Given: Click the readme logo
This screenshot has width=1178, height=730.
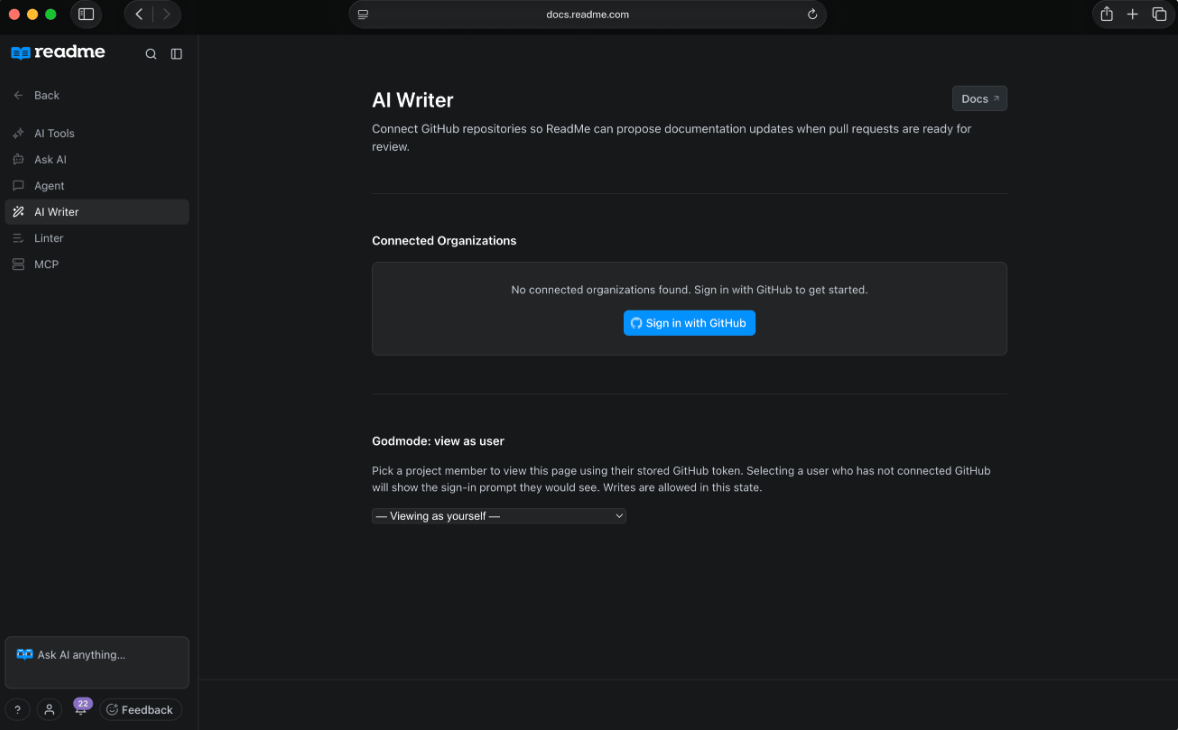Looking at the screenshot, I should [x=58, y=52].
